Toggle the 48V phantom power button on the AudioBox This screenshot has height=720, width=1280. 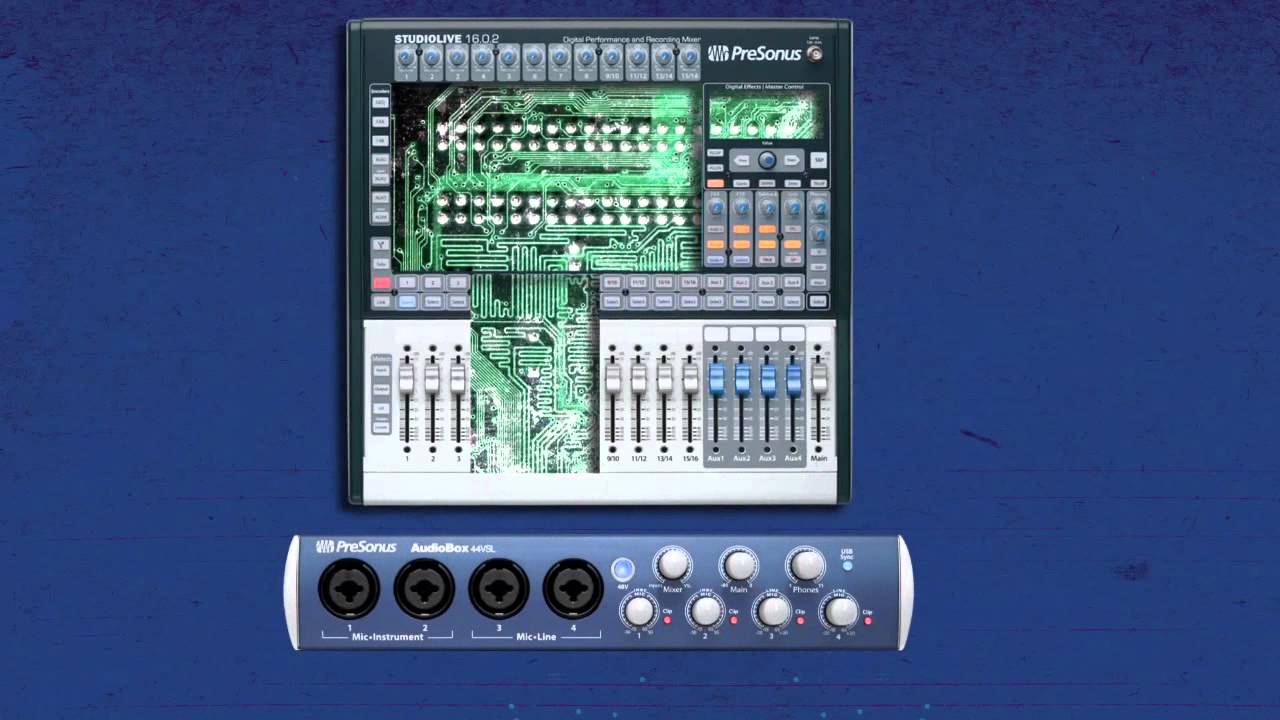(623, 569)
